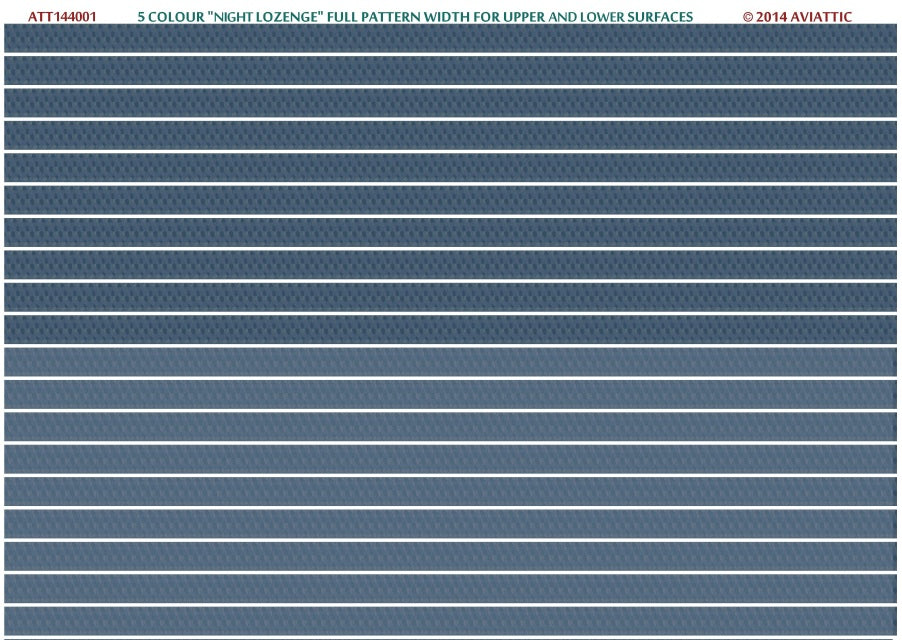Select the title text 5 COLOUR "NIGHT LOZENGE" FULL PATTERN WIDTH
This screenshot has height=640, width=902.
pyautogui.click(x=302, y=17)
